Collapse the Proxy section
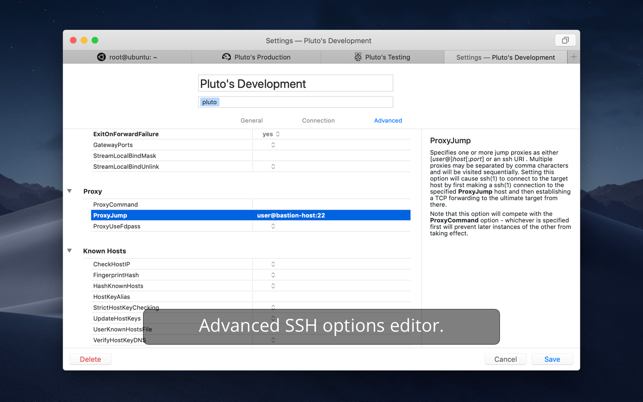The image size is (643, 402). click(x=70, y=191)
